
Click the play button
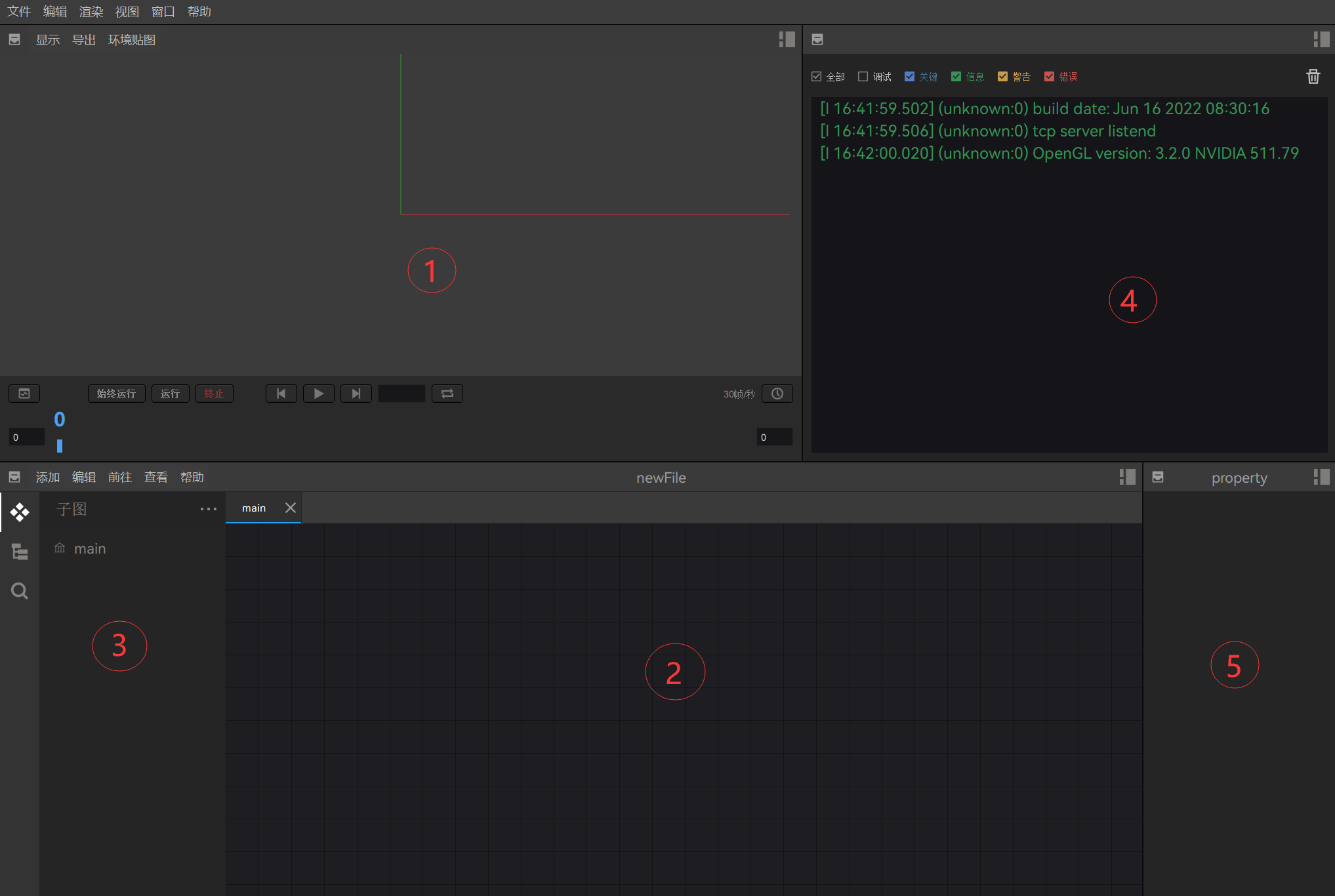pyautogui.click(x=319, y=394)
